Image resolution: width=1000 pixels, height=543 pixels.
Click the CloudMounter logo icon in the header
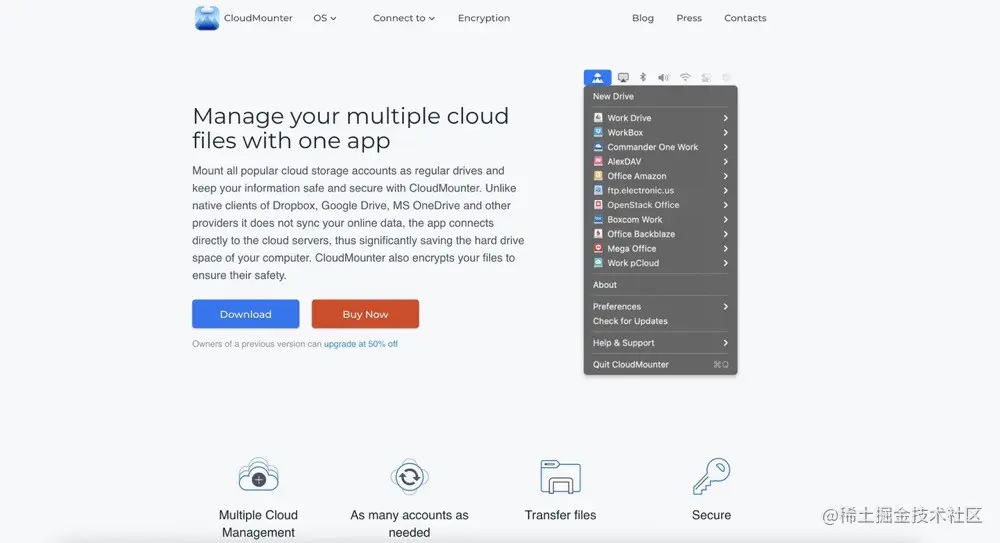[x=207, y=18]
